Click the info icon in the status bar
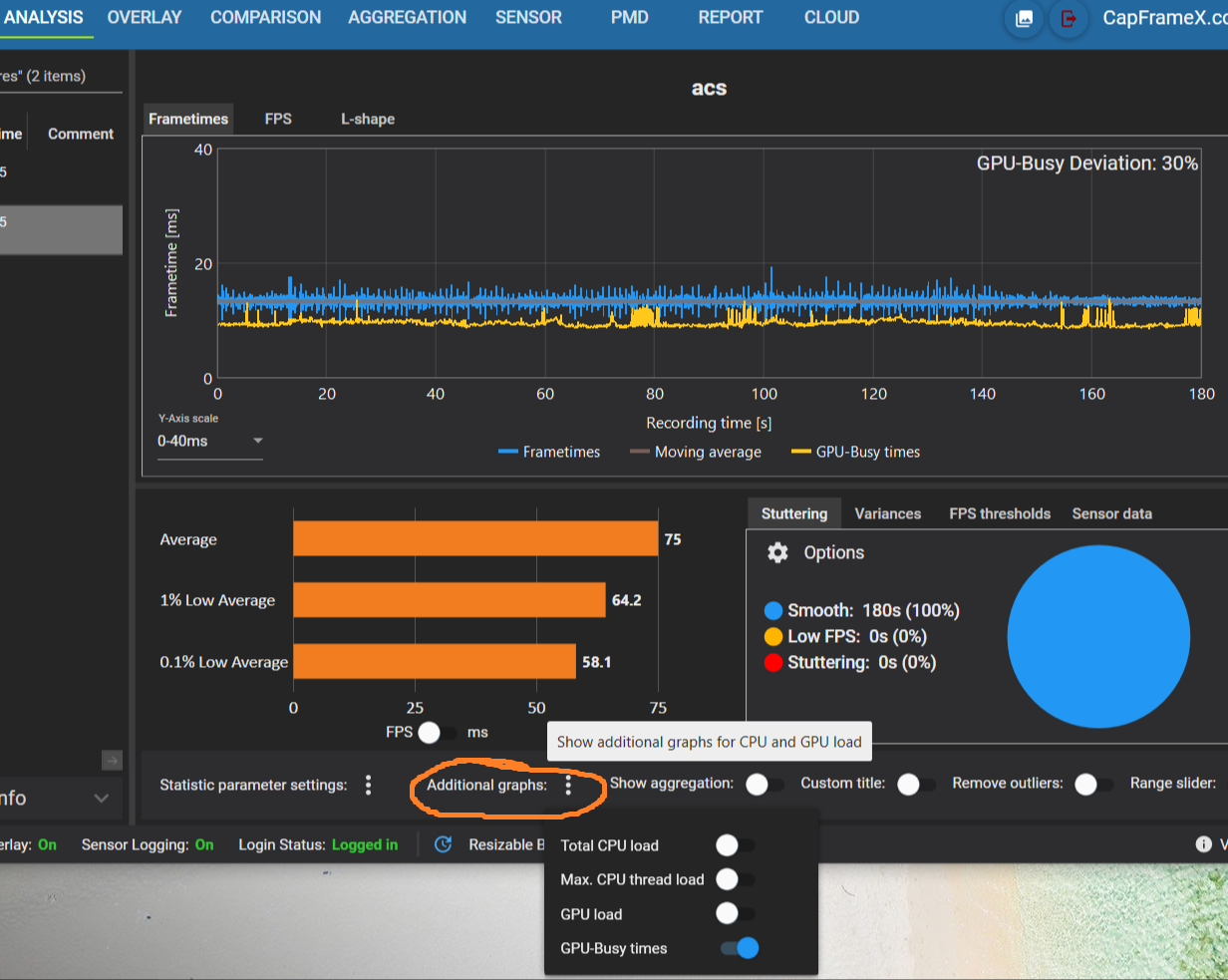The height and width of the screenshot is (980, 1228). coord(1203,844)
